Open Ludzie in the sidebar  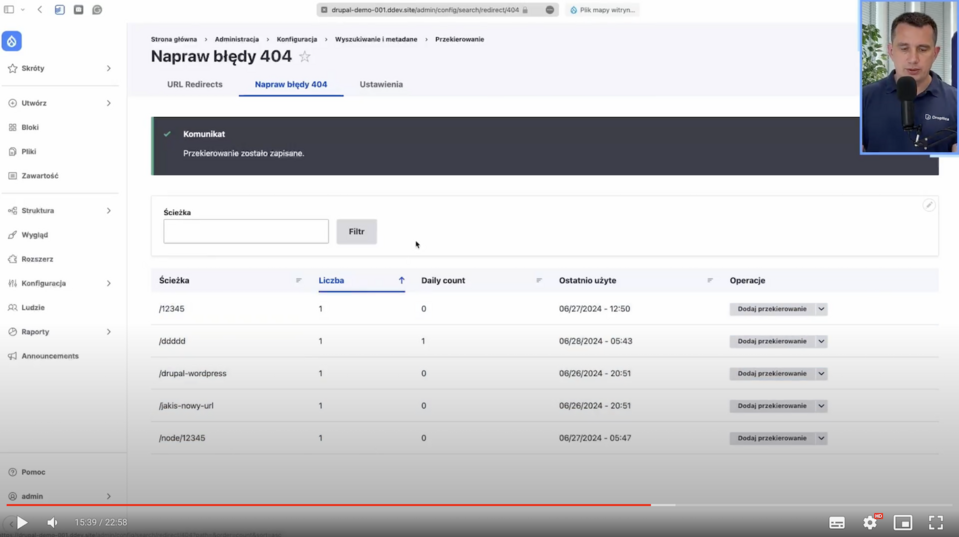point(33,308)
